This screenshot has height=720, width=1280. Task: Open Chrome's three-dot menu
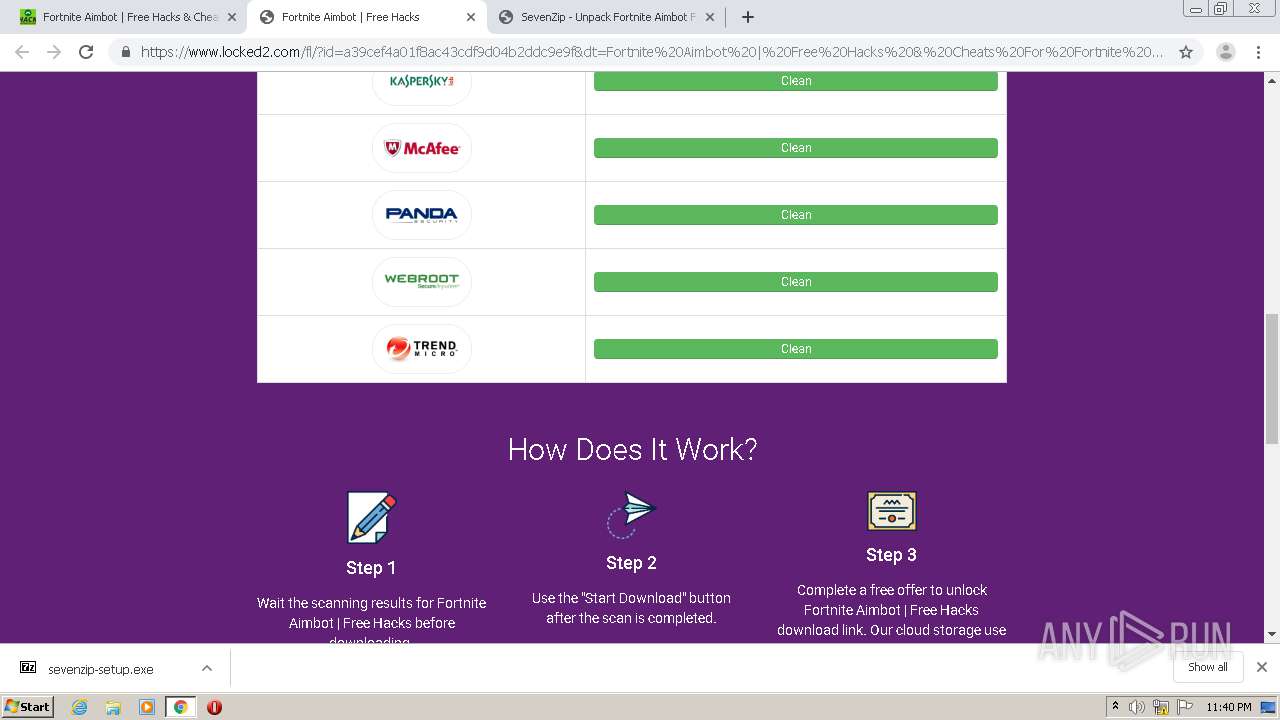[1258, 52]
